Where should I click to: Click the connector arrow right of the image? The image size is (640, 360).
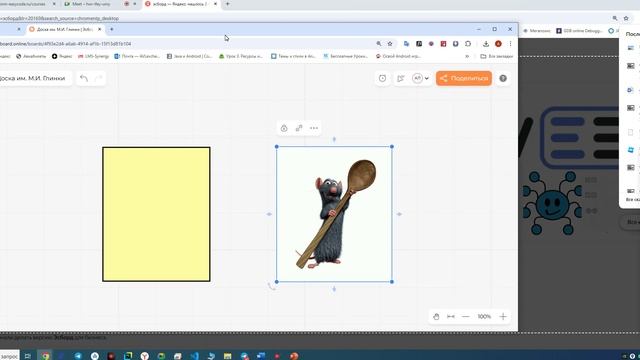pyautogui.click(x=399, y=214)
